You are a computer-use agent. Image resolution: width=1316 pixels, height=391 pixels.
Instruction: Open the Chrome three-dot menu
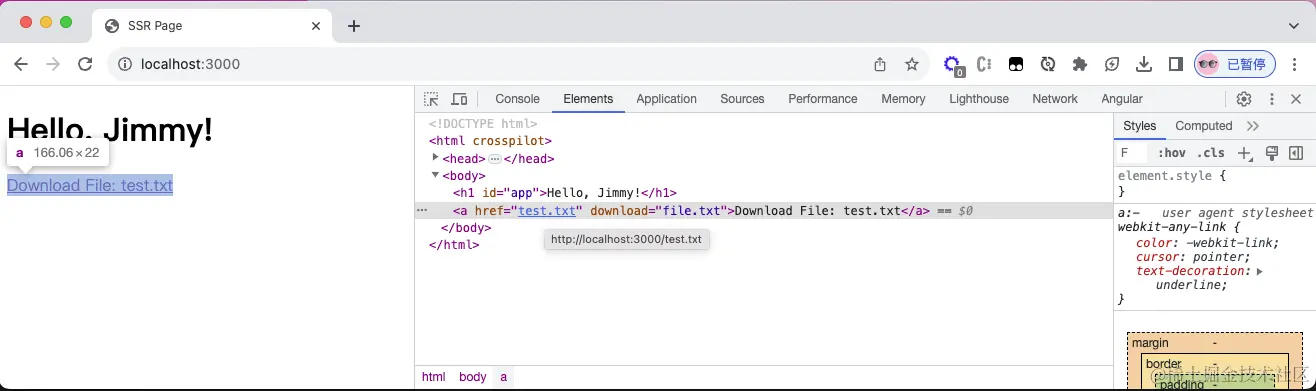point(1295,64)
